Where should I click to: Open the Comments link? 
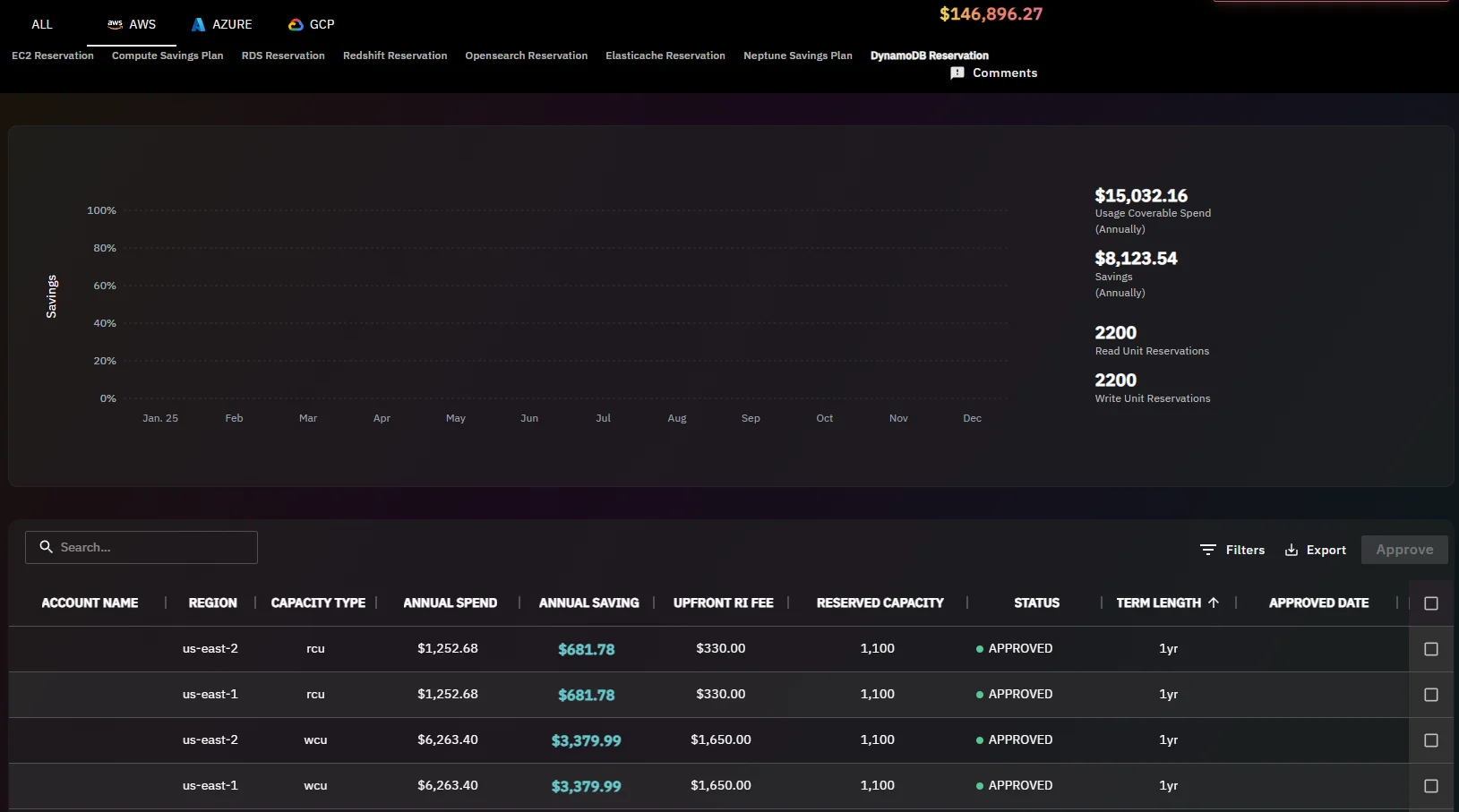[x=1005, y=73]
